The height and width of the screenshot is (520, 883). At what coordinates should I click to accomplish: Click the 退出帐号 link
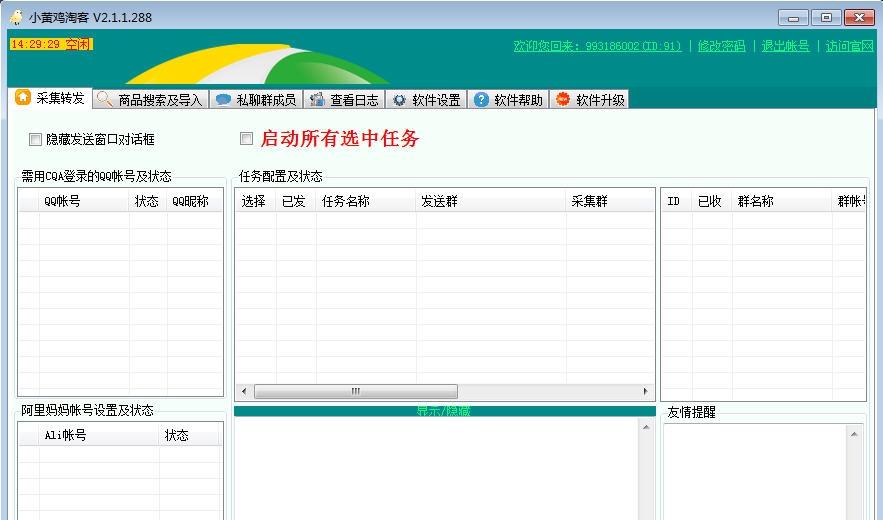(x=785, y=46)
